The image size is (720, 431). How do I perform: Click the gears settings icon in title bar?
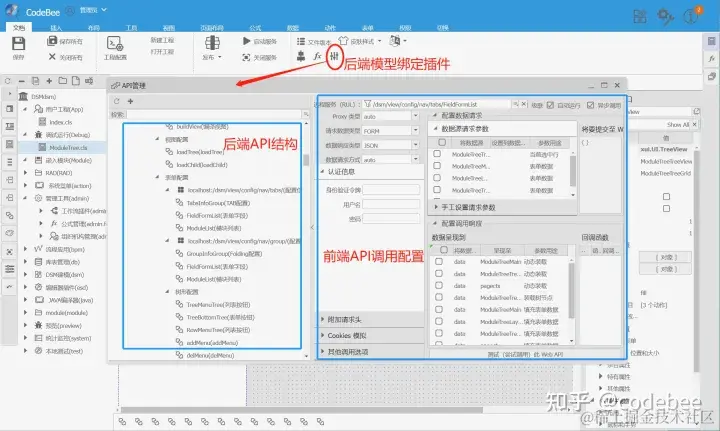[665, 16]
